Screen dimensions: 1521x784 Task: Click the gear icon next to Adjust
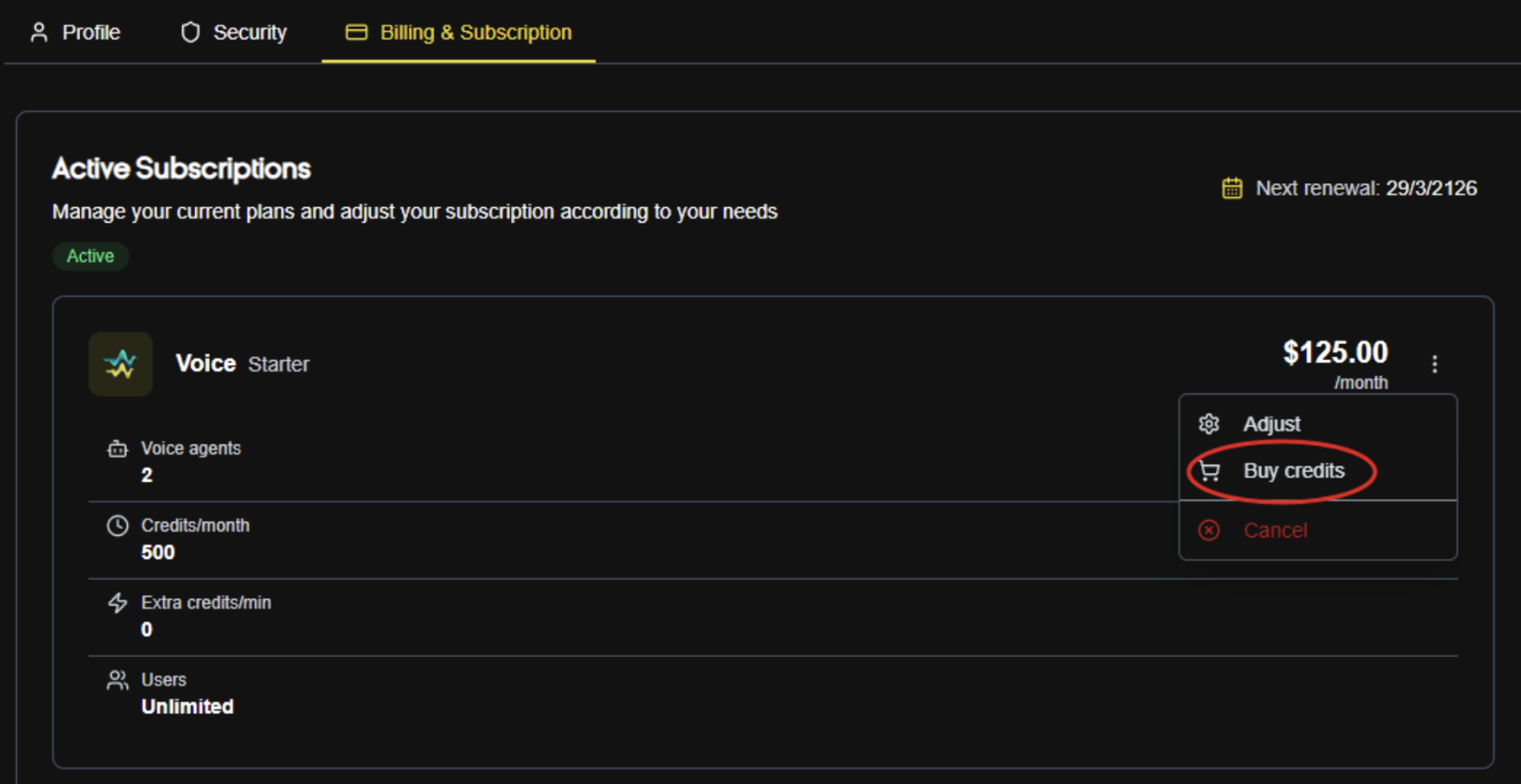(1209, 423)
